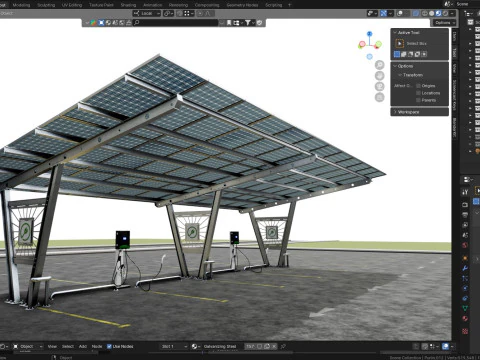
Task: Enable Use Nodes checkbox in node editor
Action: pyautogui.click(x=109, y=347)
